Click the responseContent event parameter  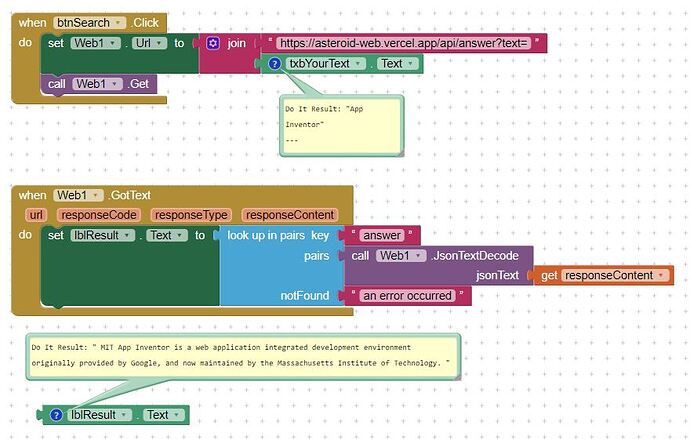coord(290,215)
